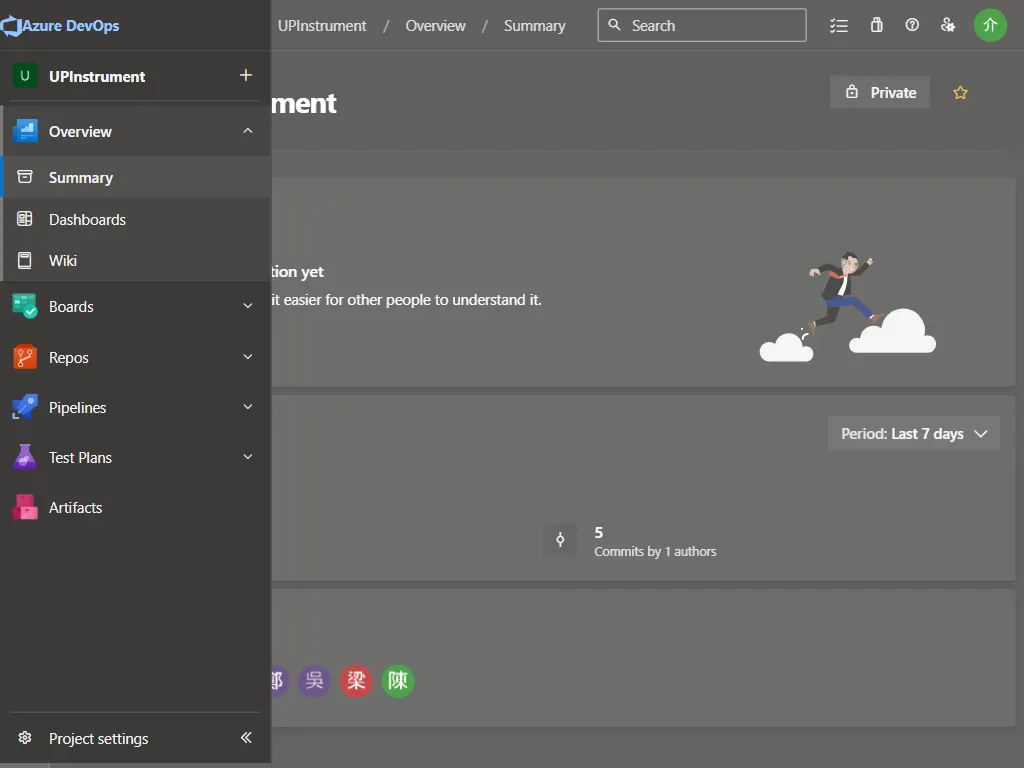1024x768 pixels.
Task: Open the UPInstrument project avatar icon
Action: (x=25, y=76)
